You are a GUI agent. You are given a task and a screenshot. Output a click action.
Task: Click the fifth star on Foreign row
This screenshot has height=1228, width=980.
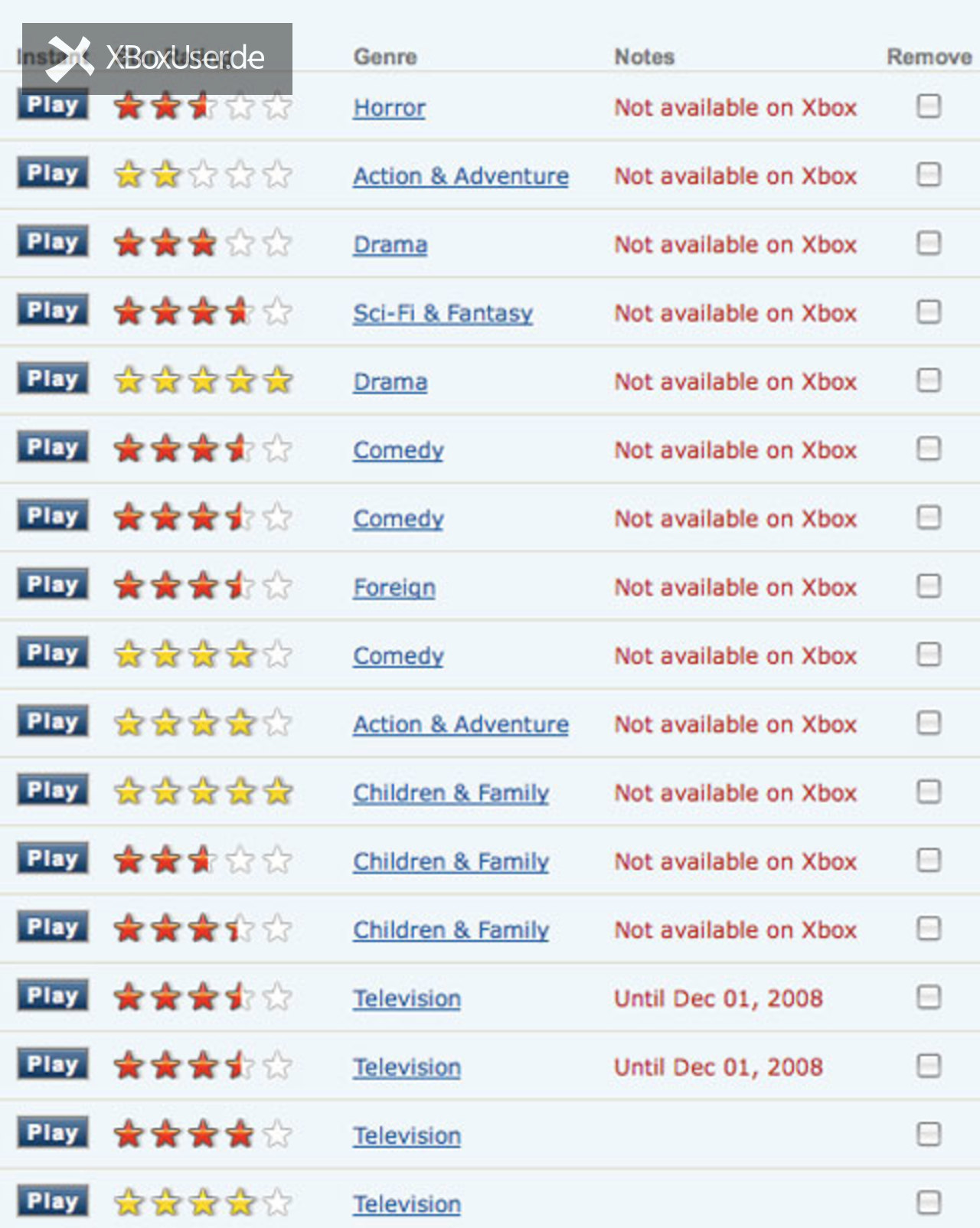277,586
